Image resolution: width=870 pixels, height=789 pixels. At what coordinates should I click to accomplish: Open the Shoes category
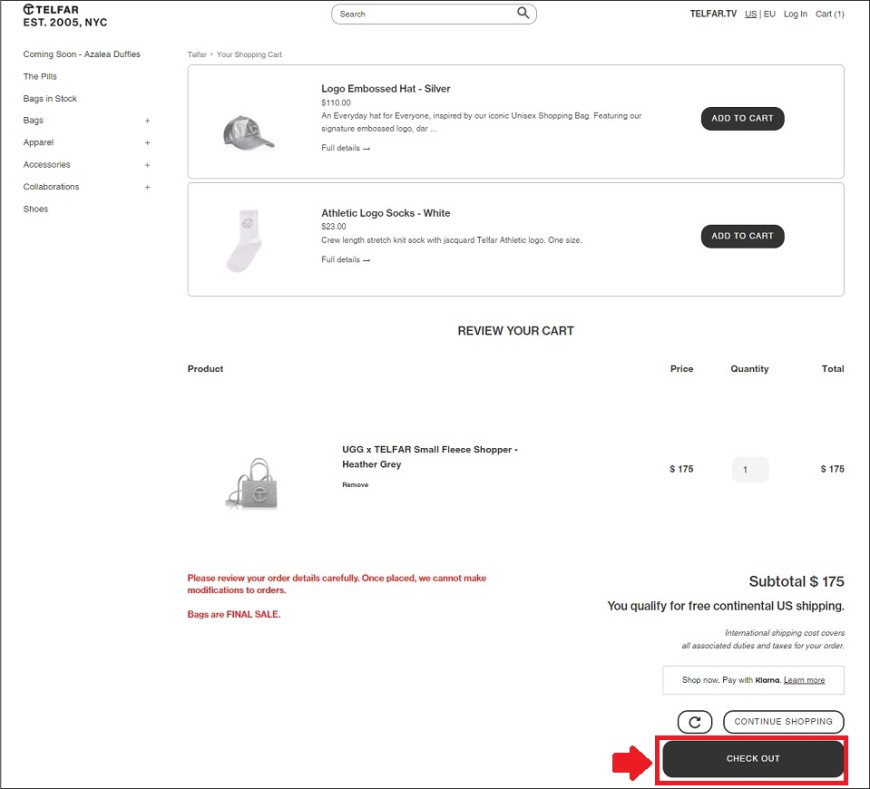(36, 209)
